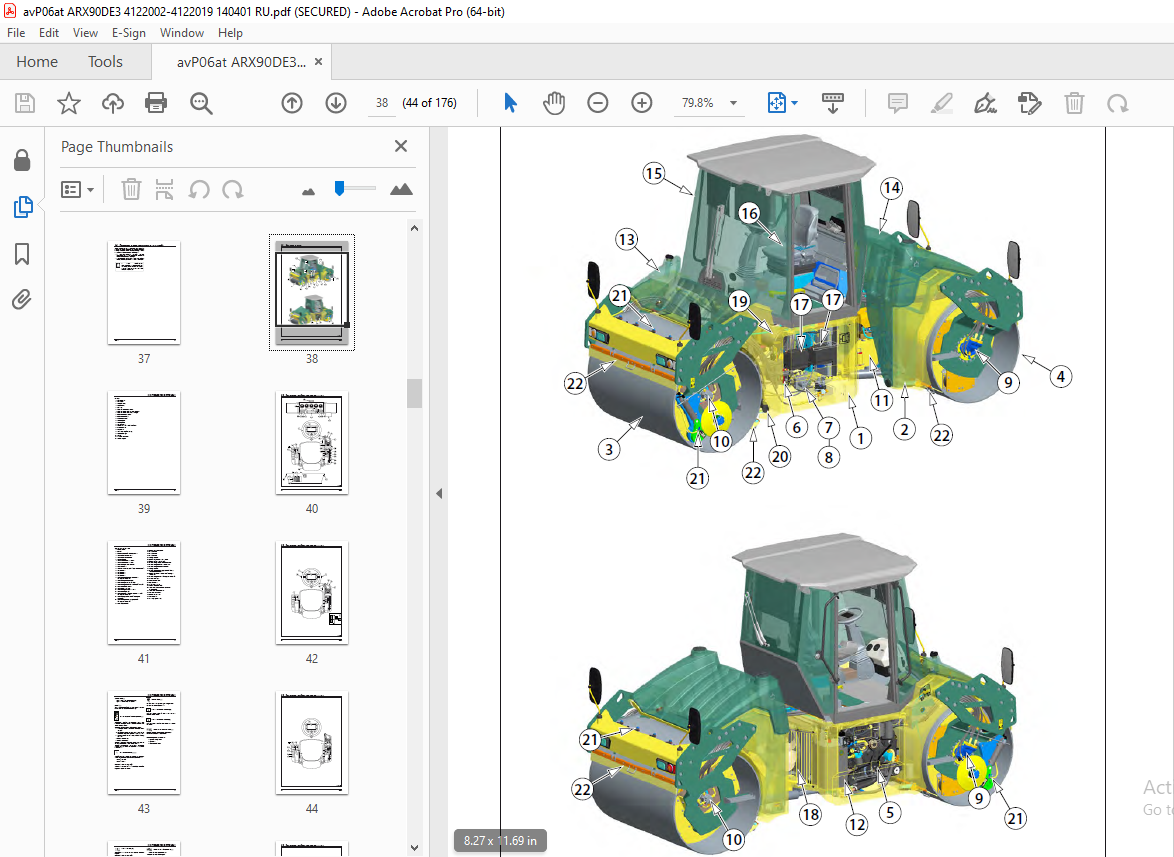Delete selected thumbnail pages

pos(131,189)
